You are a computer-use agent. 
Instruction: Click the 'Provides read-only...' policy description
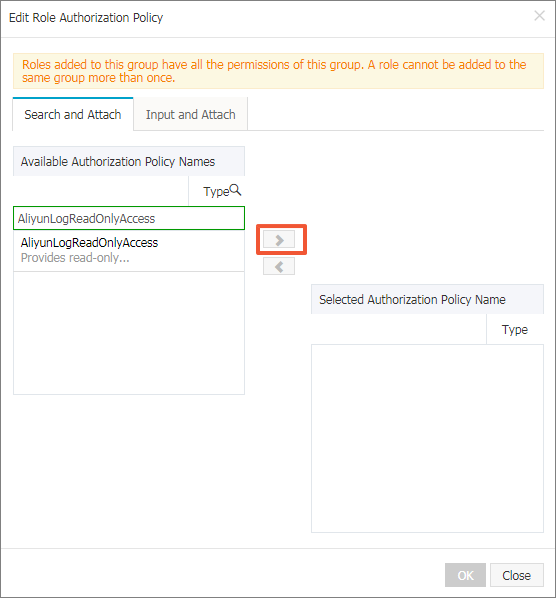click(75, 258)
